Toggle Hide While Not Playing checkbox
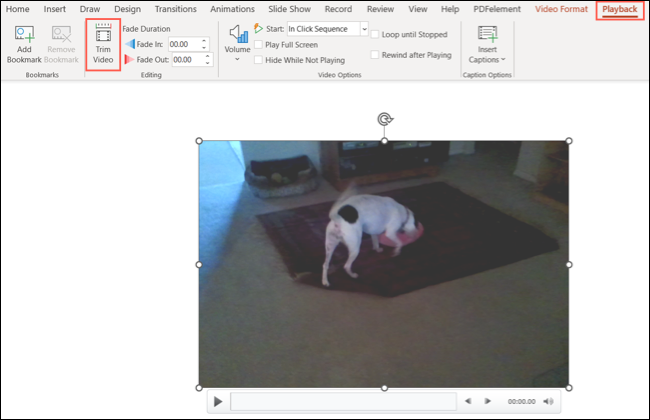Viewport: 650px width, 420px height. coord(258,60)
